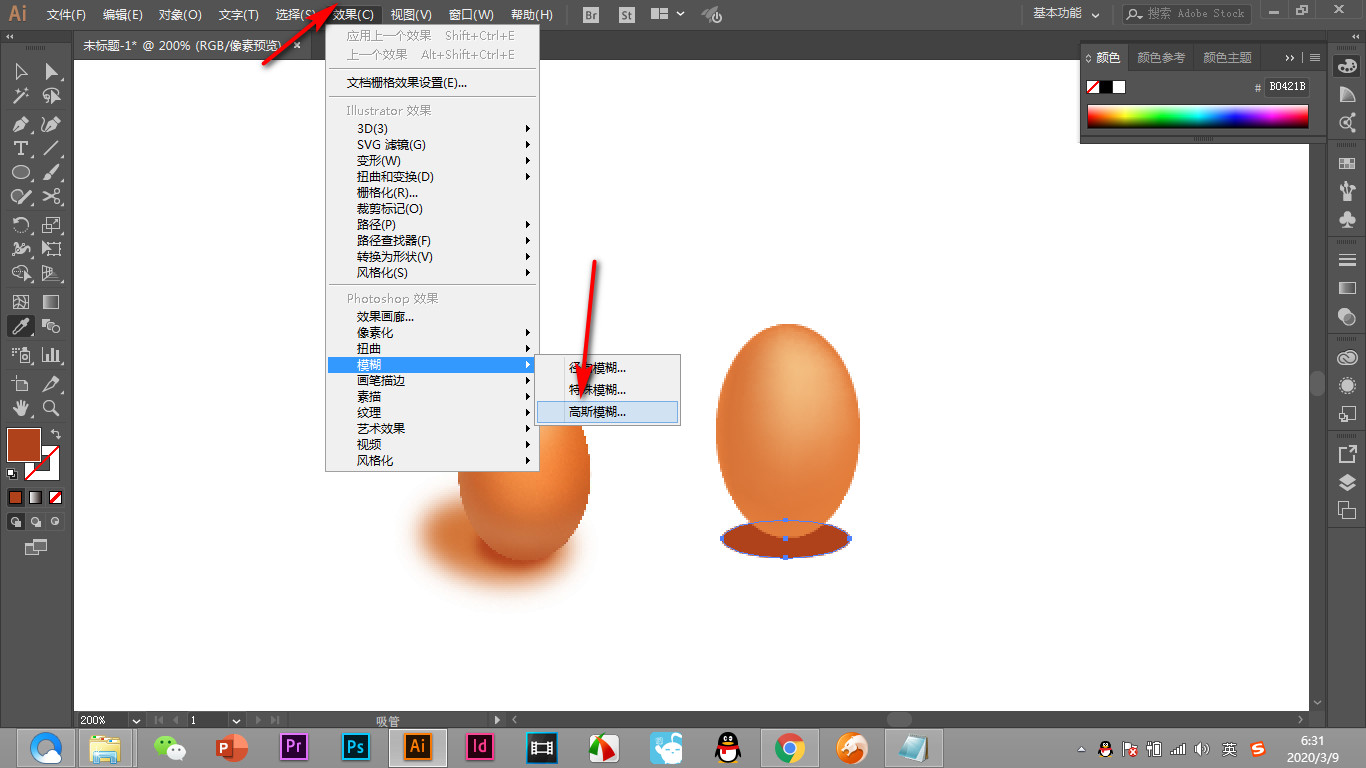Open the 基本功能 workspace dropdown
The height and width of the screenshot is (768, 1366).
pyautogui.click(x=1066, y=14)
